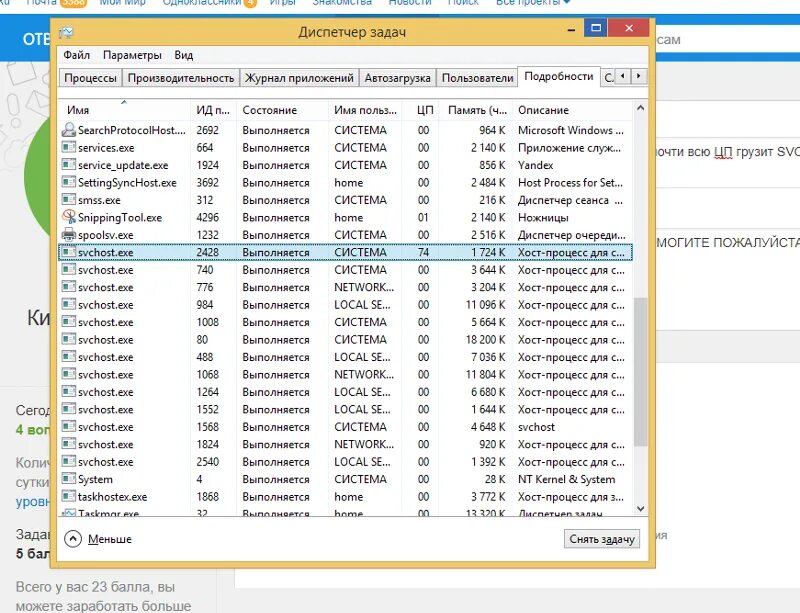Screen dimensions: 800x613
Task: Click the icon of svchost.exe PID 80
Action: (68, 339)
